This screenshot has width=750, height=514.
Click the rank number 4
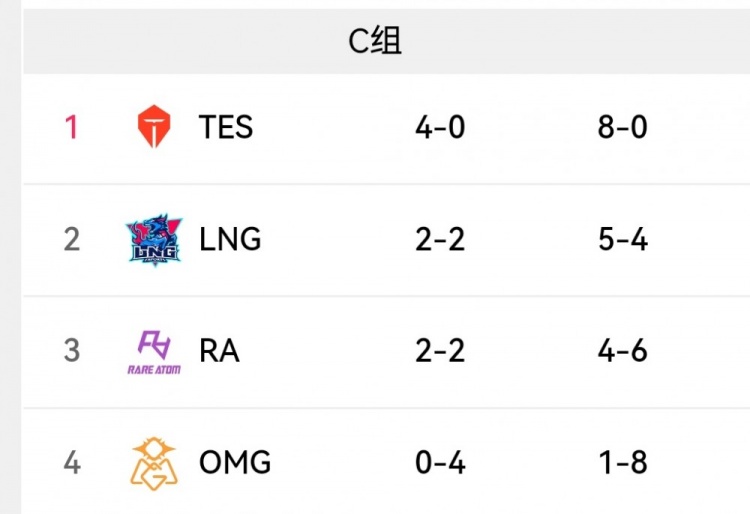coord(71,463)
